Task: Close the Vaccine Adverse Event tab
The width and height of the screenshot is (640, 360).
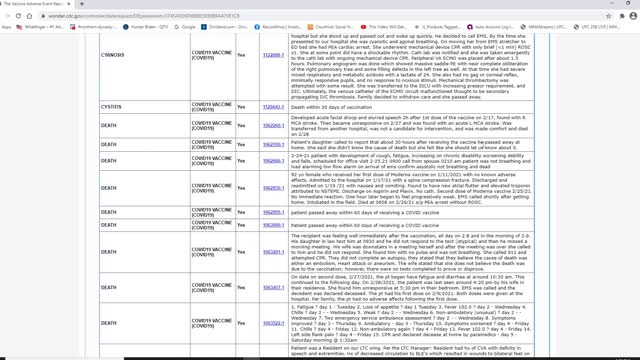Action: click(69, 4)
